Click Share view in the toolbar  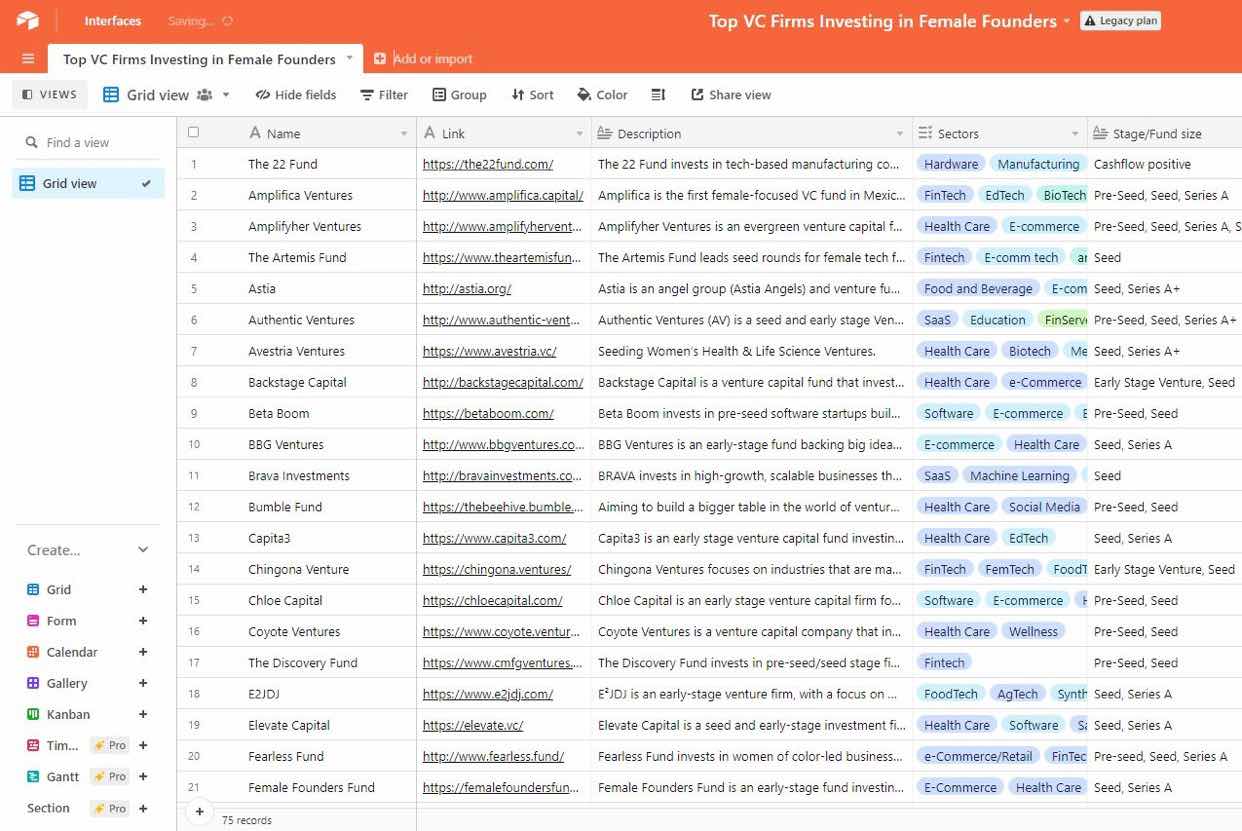pos(731,95)
